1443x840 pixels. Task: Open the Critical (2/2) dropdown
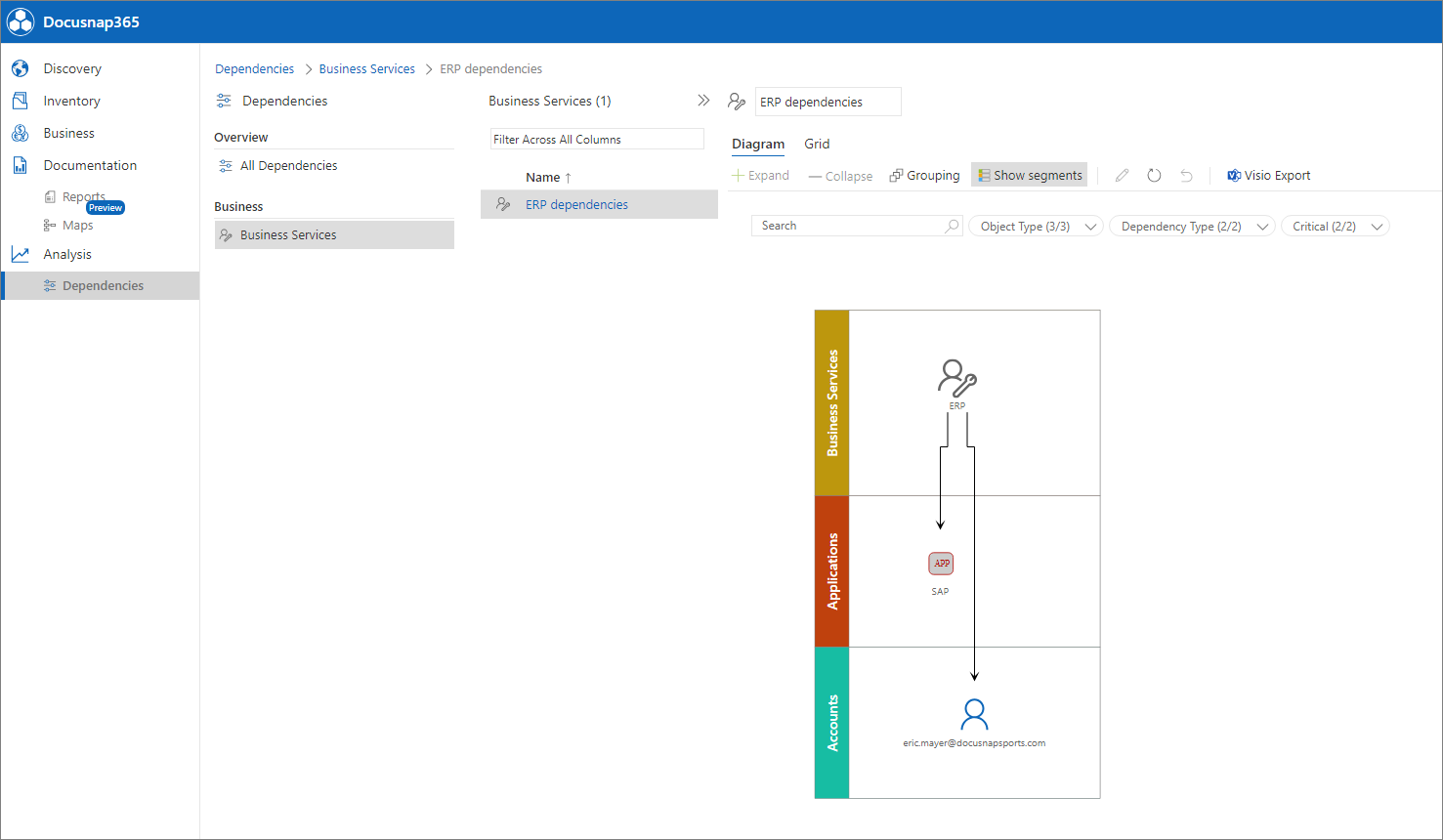click(x=1335, y=226)
